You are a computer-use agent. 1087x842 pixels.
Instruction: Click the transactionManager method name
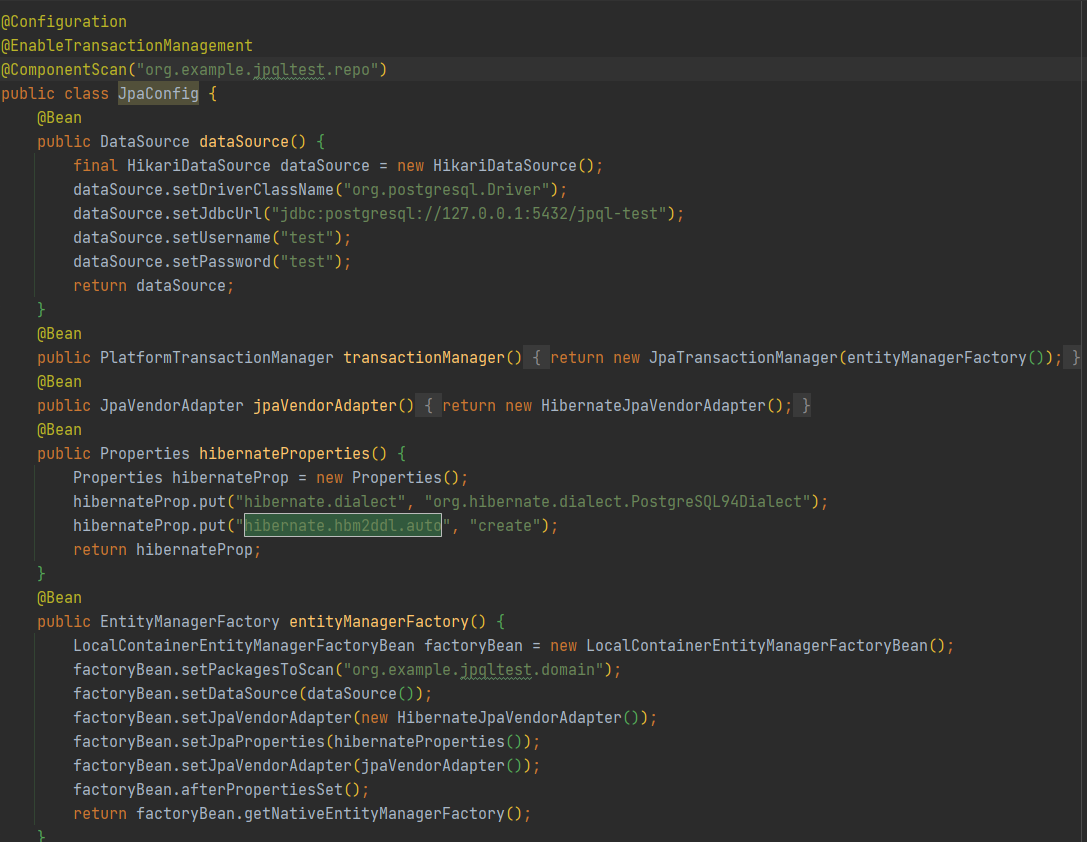pos(424,358)
